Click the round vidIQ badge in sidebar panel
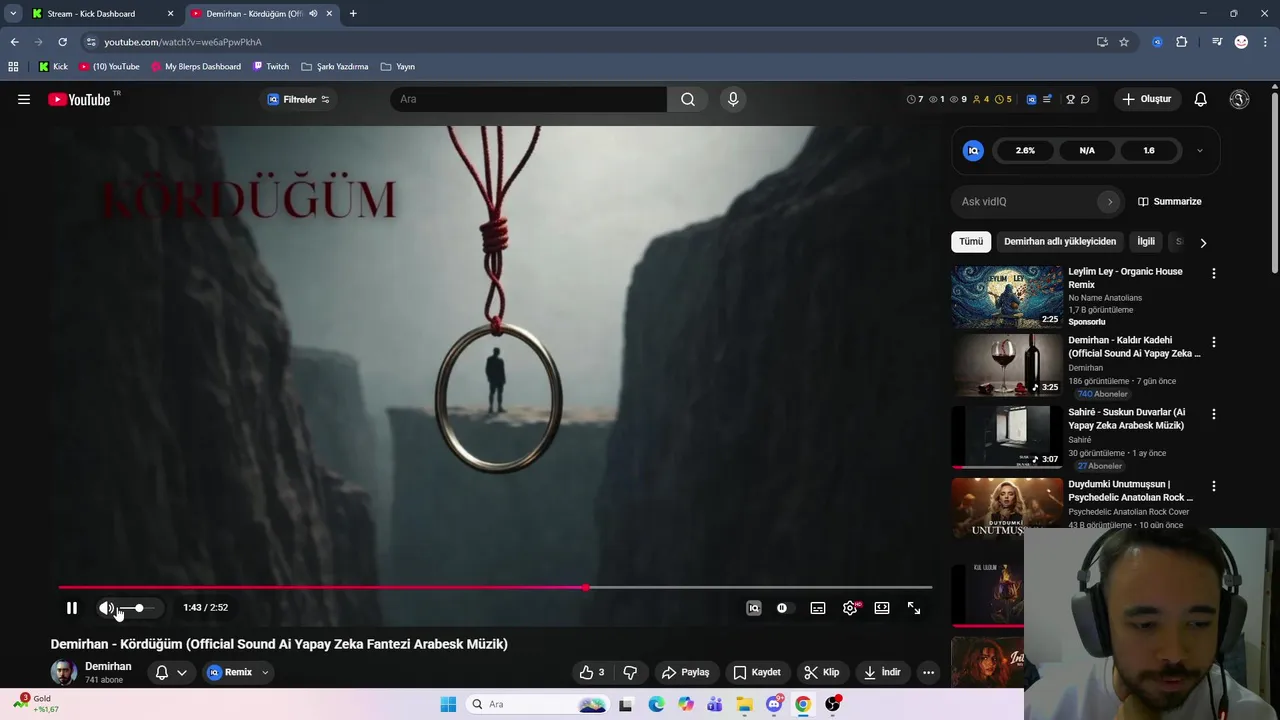 [973, 151]
